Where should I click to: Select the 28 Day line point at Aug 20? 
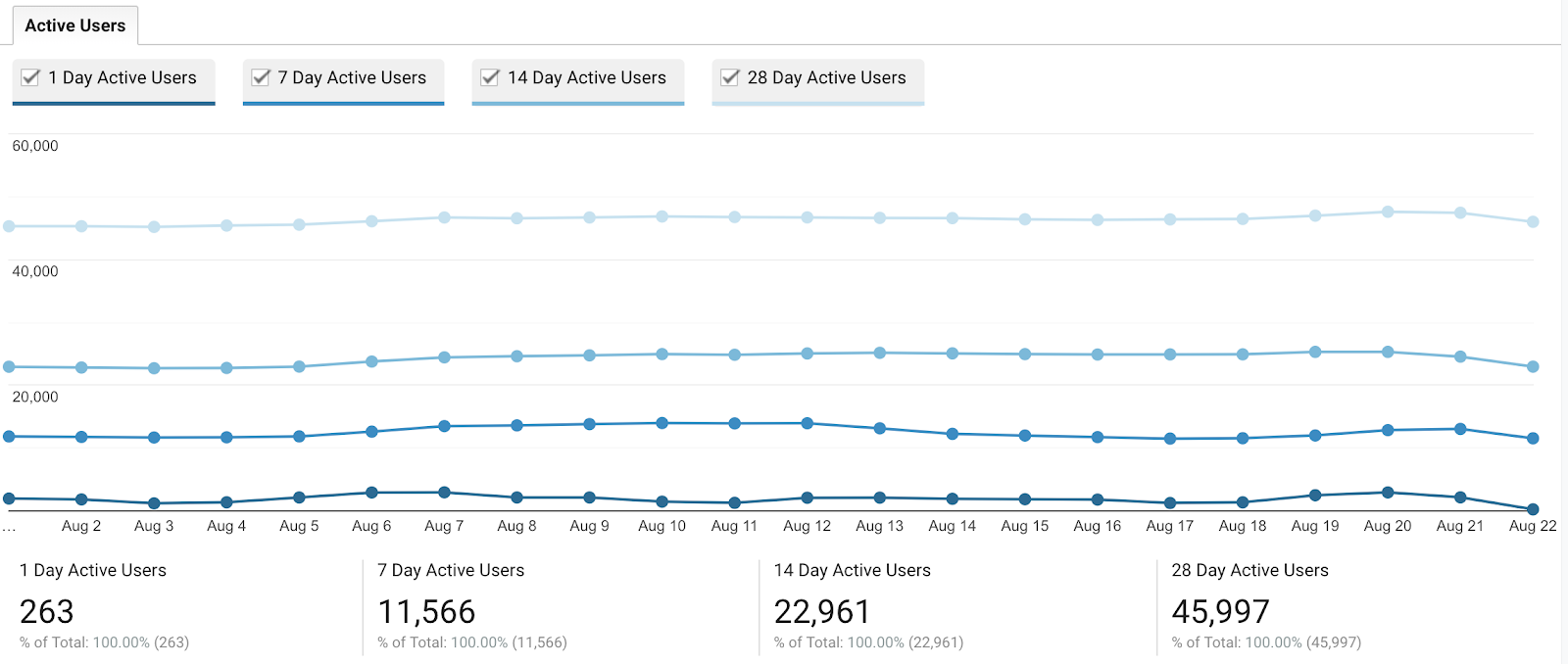[x=1388, y=212]
